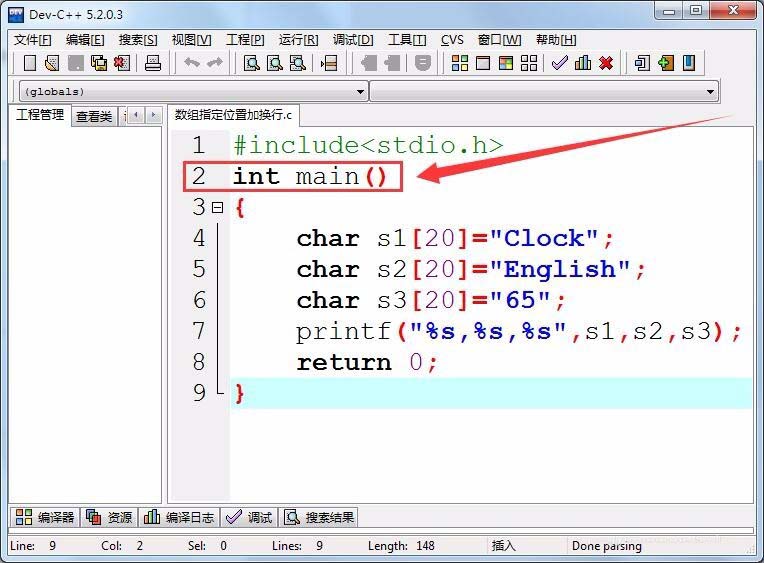This screenshot has height=563, width=764.
Task: Click the Debug checkmark icon
Action: point(560,63)
